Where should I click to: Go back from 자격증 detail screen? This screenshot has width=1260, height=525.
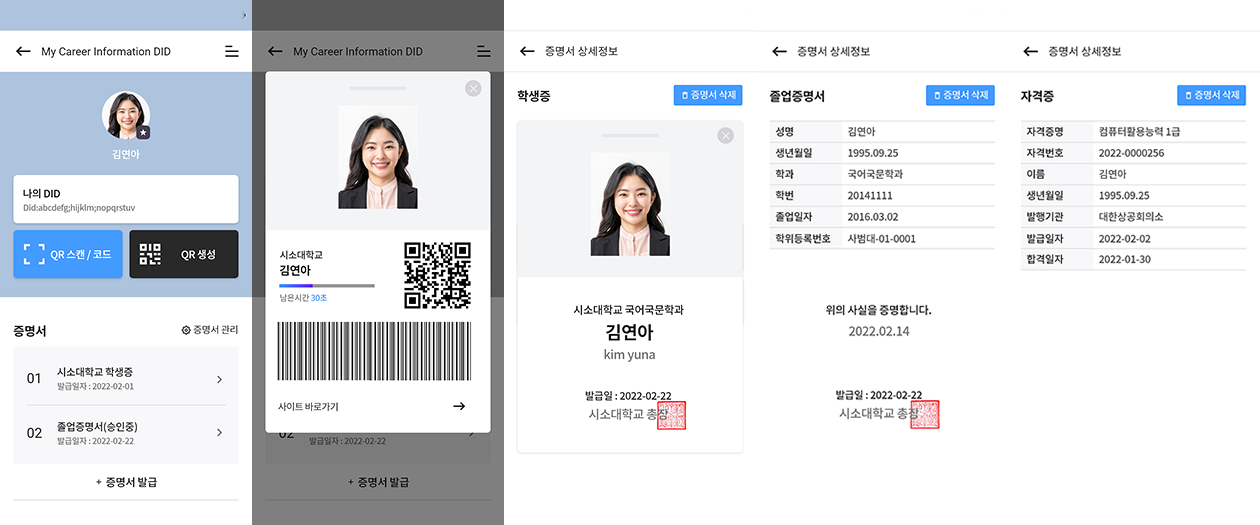[1031, 51]
